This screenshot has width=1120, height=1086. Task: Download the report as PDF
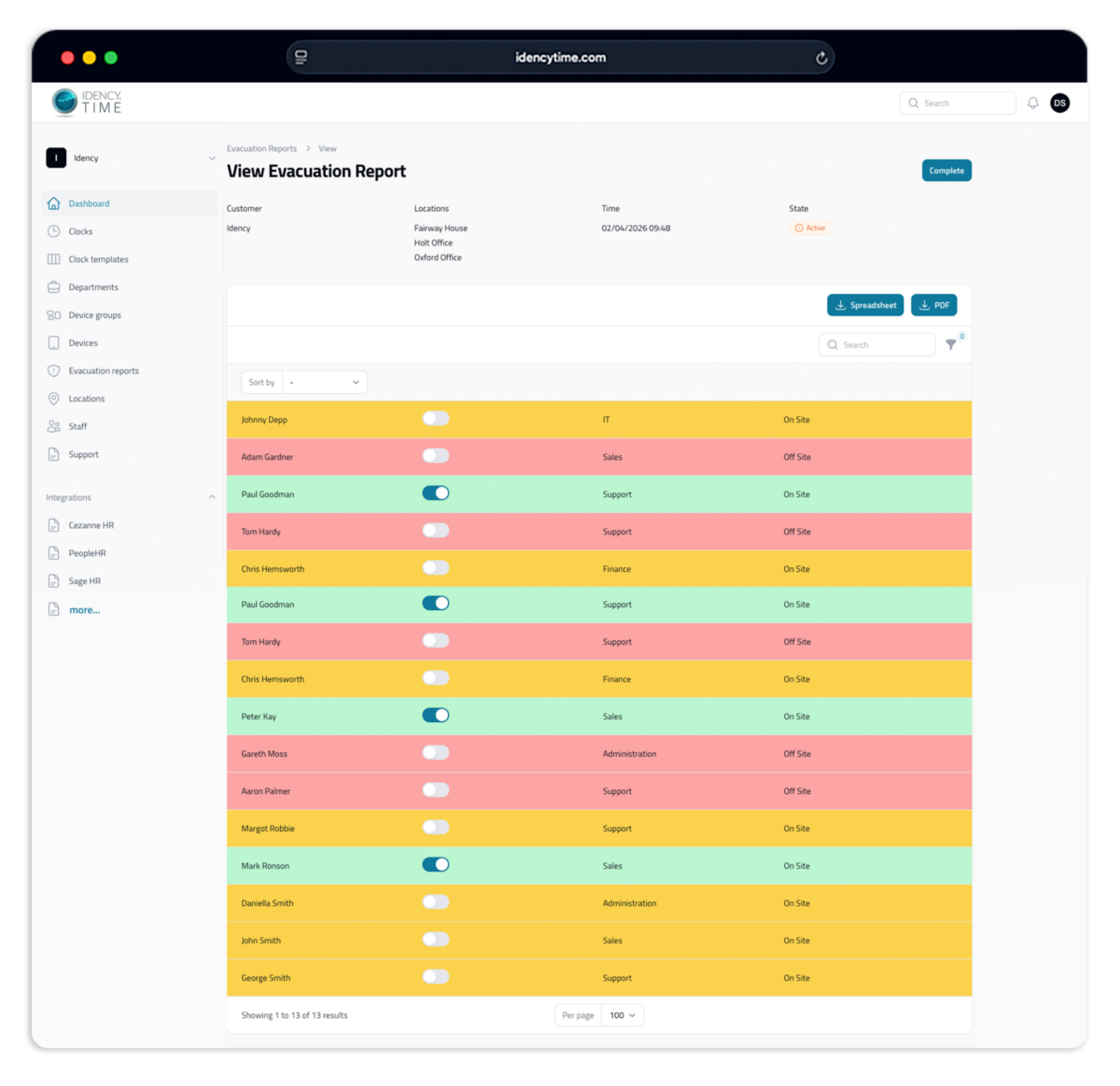[933, 304]
